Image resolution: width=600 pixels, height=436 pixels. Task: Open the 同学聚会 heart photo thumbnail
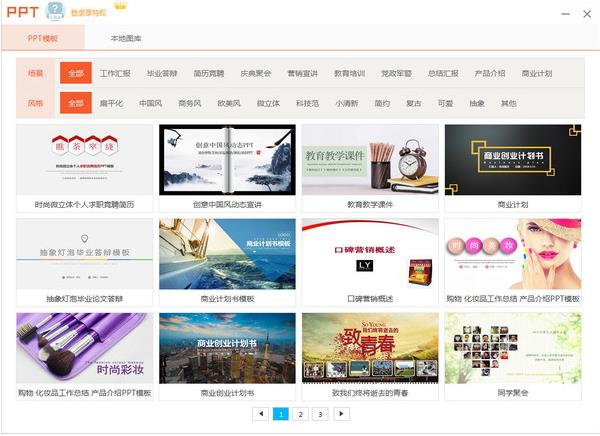coord(513,348)
